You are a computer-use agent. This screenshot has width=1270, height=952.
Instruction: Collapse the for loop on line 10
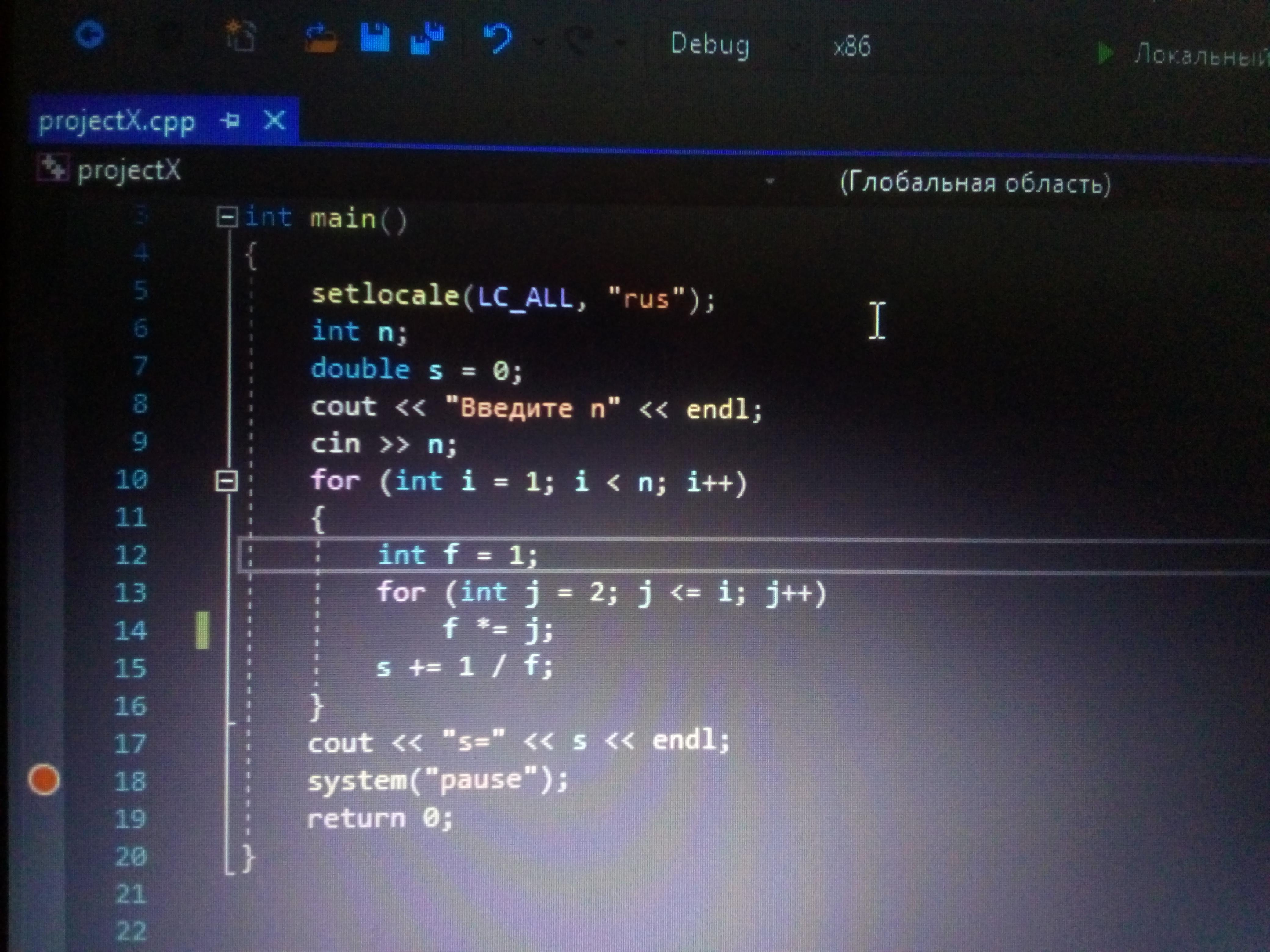[x=226, y=480]
